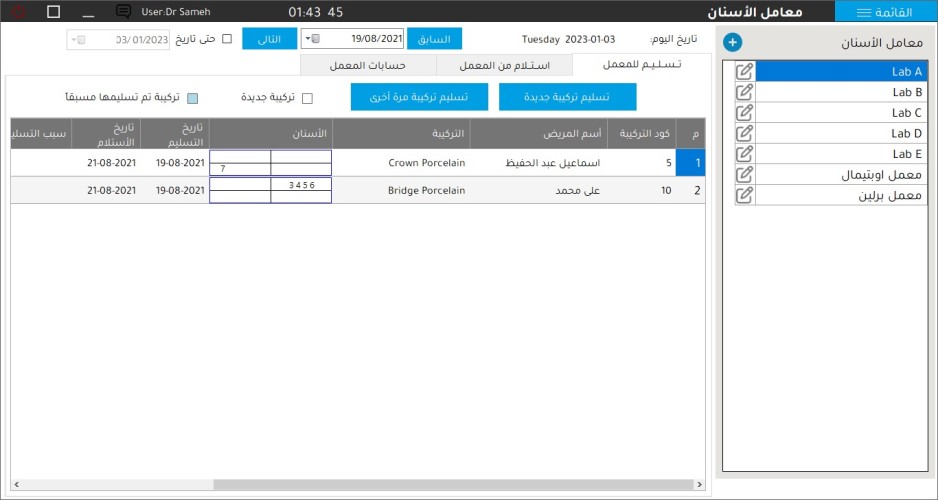
Task: Click the تسليم تركيبة مرة أخرى button
Action: click(x=418, y=97)
